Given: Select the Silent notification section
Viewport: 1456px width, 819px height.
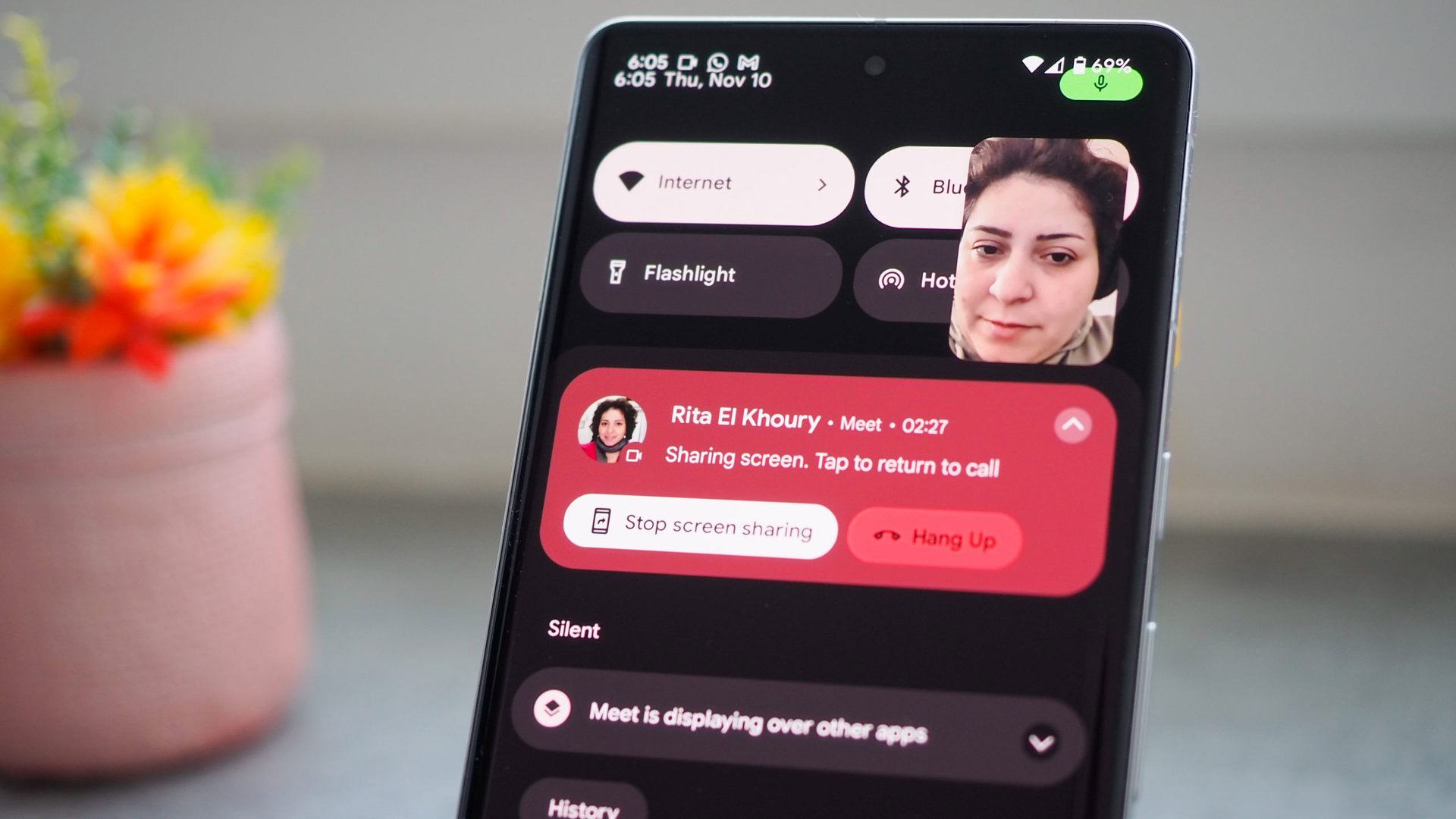Looking at the screenshot, I should [x=574, y=627].
